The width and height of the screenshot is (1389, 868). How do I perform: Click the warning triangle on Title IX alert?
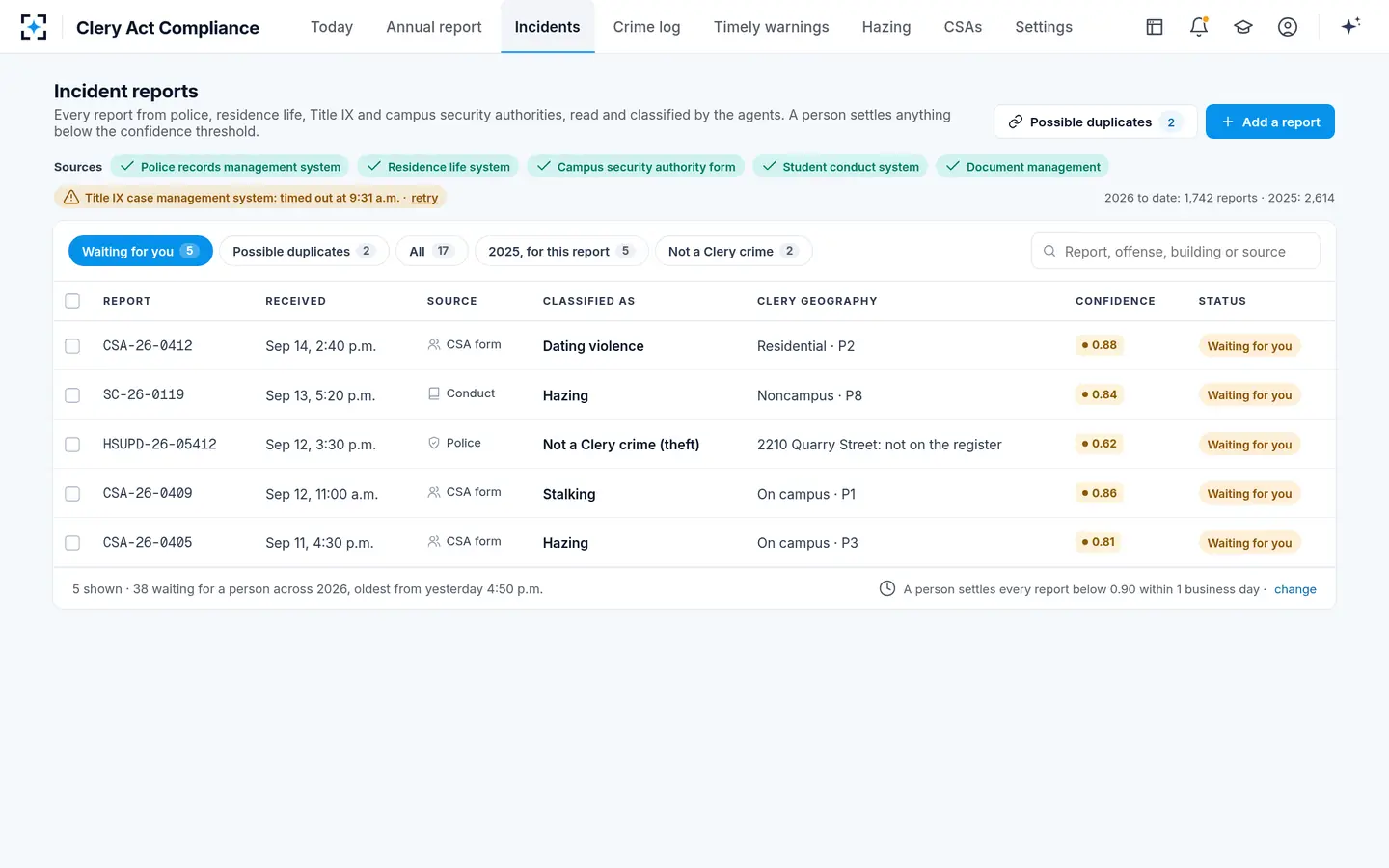pyautogui.click(x=71, y=197)
